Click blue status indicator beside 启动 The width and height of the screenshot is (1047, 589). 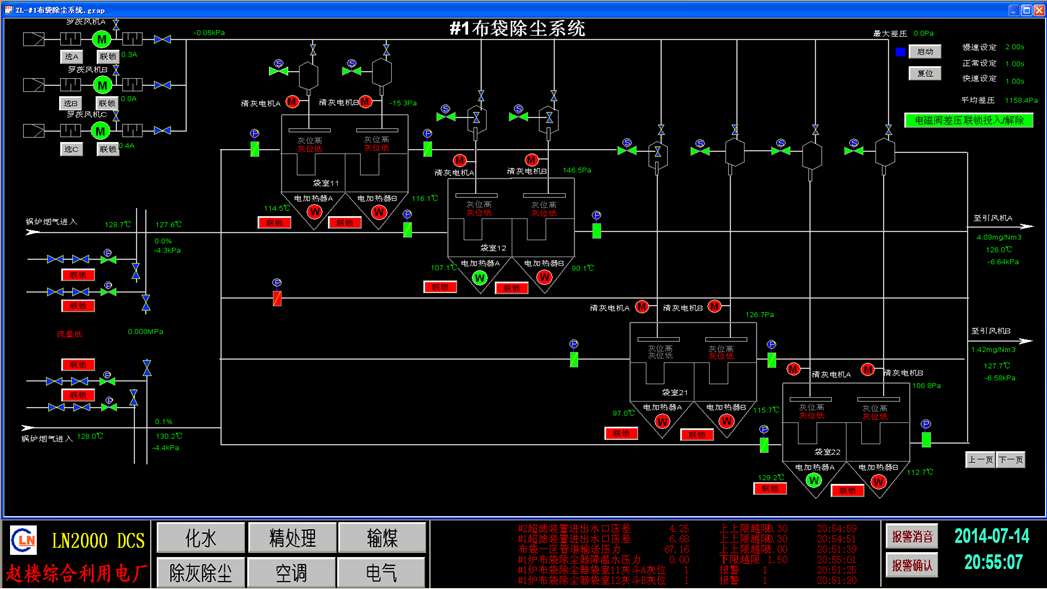click(900, 52)
